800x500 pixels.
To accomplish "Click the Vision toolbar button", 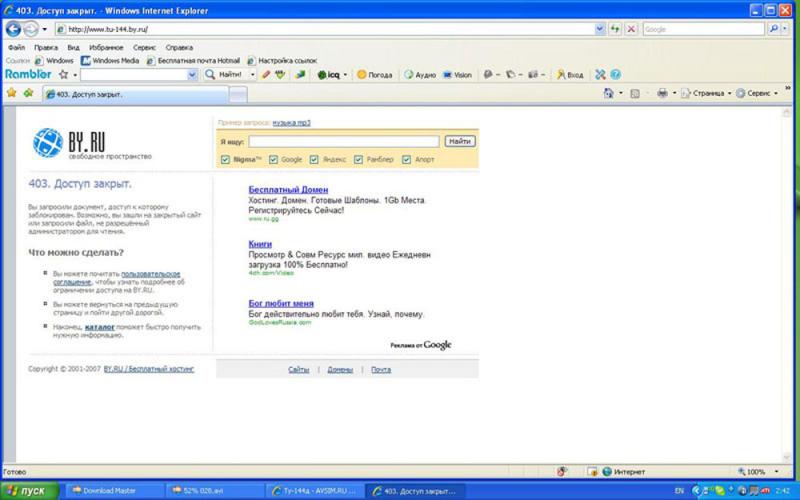I will (x=458, y=74).
